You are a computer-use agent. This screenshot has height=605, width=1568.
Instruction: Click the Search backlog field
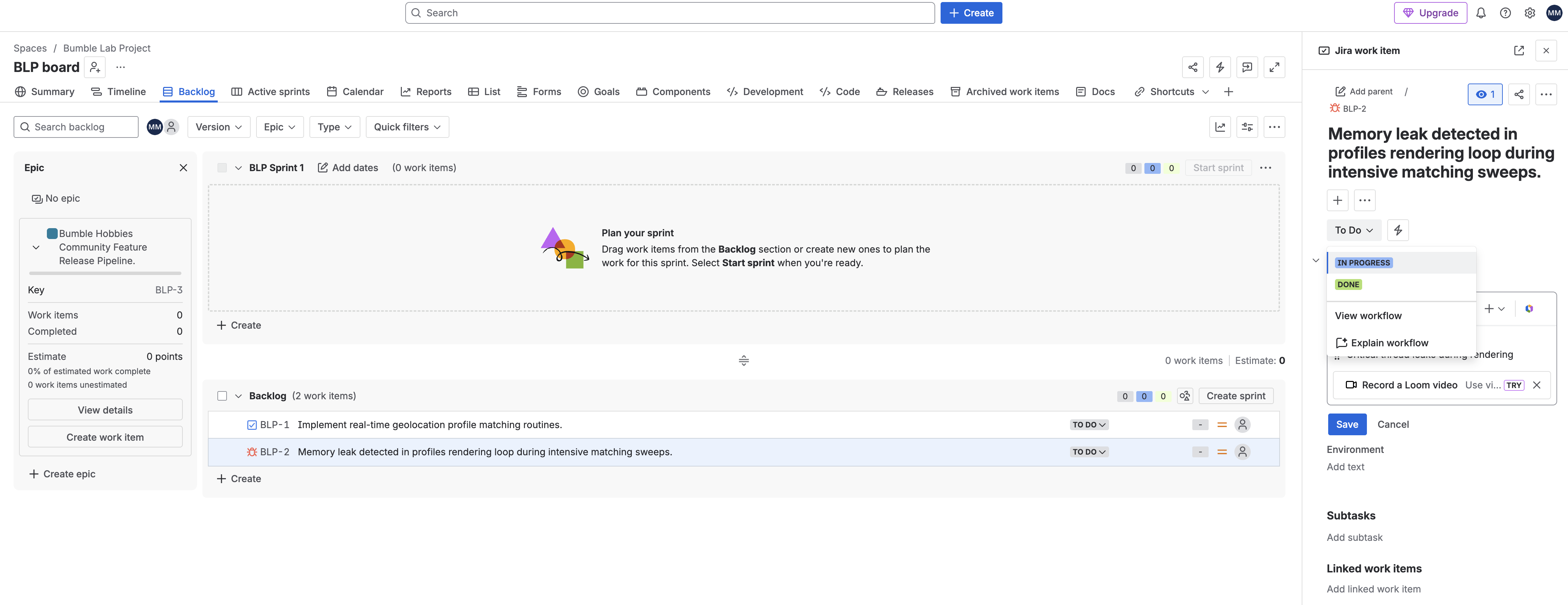(x=76, y=127)
